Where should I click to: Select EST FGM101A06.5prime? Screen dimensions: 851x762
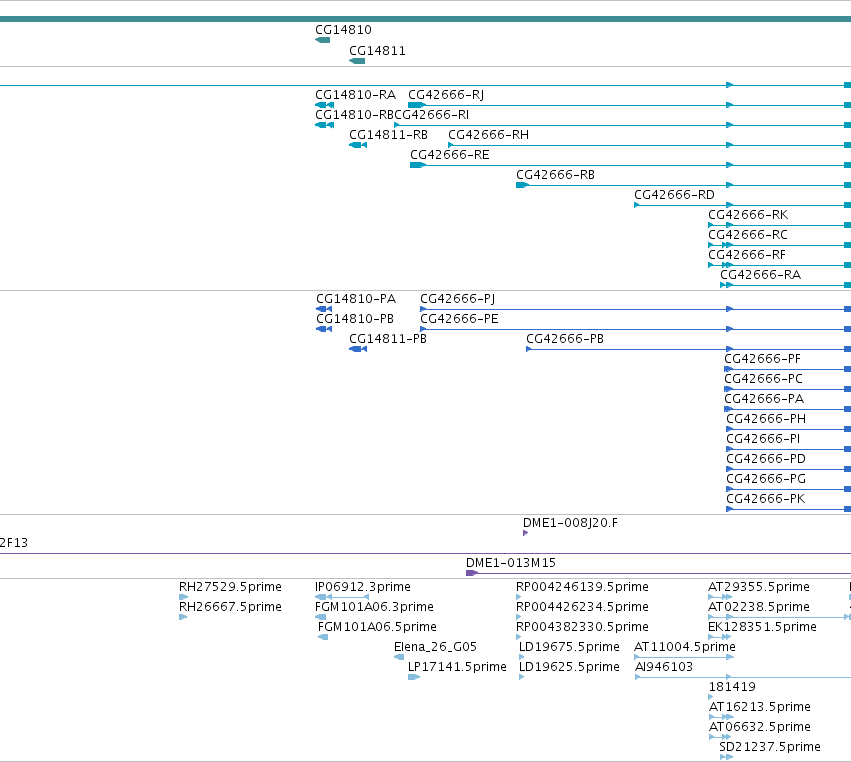377,627
